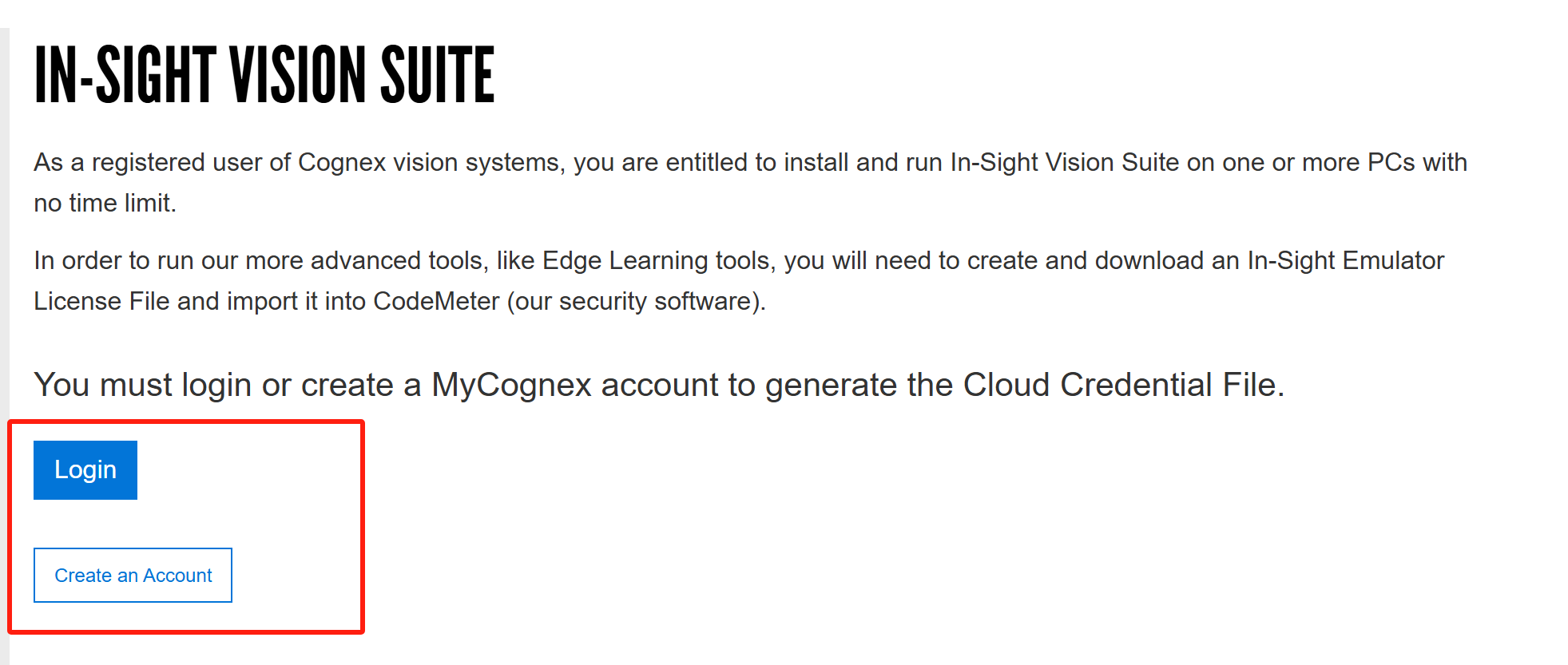This screenshot has height=665, width=1568.
Task: Click the word SUITE in the heading
Action: tap(437, 75)
